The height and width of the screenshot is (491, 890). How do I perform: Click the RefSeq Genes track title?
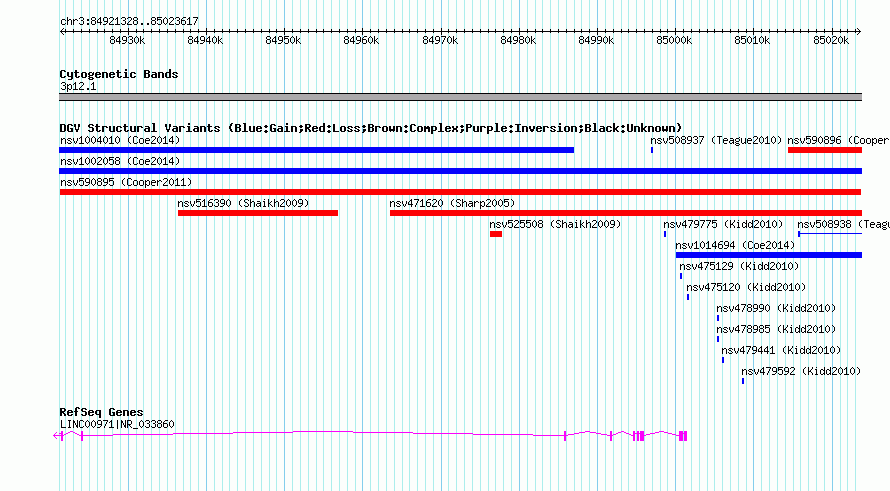pos(101,412)
